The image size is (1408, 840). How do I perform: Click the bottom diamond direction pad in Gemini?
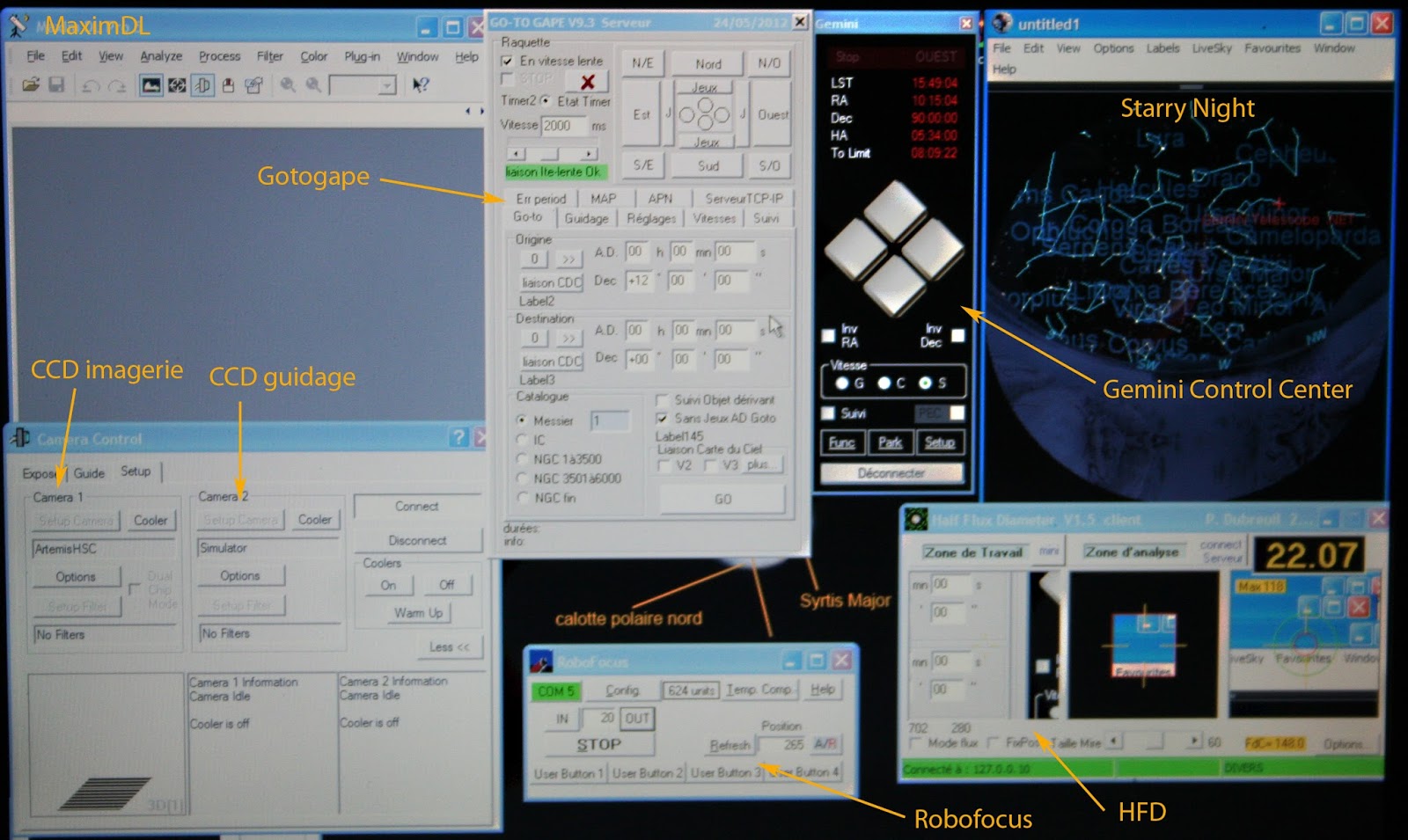(x=895, y=287)
